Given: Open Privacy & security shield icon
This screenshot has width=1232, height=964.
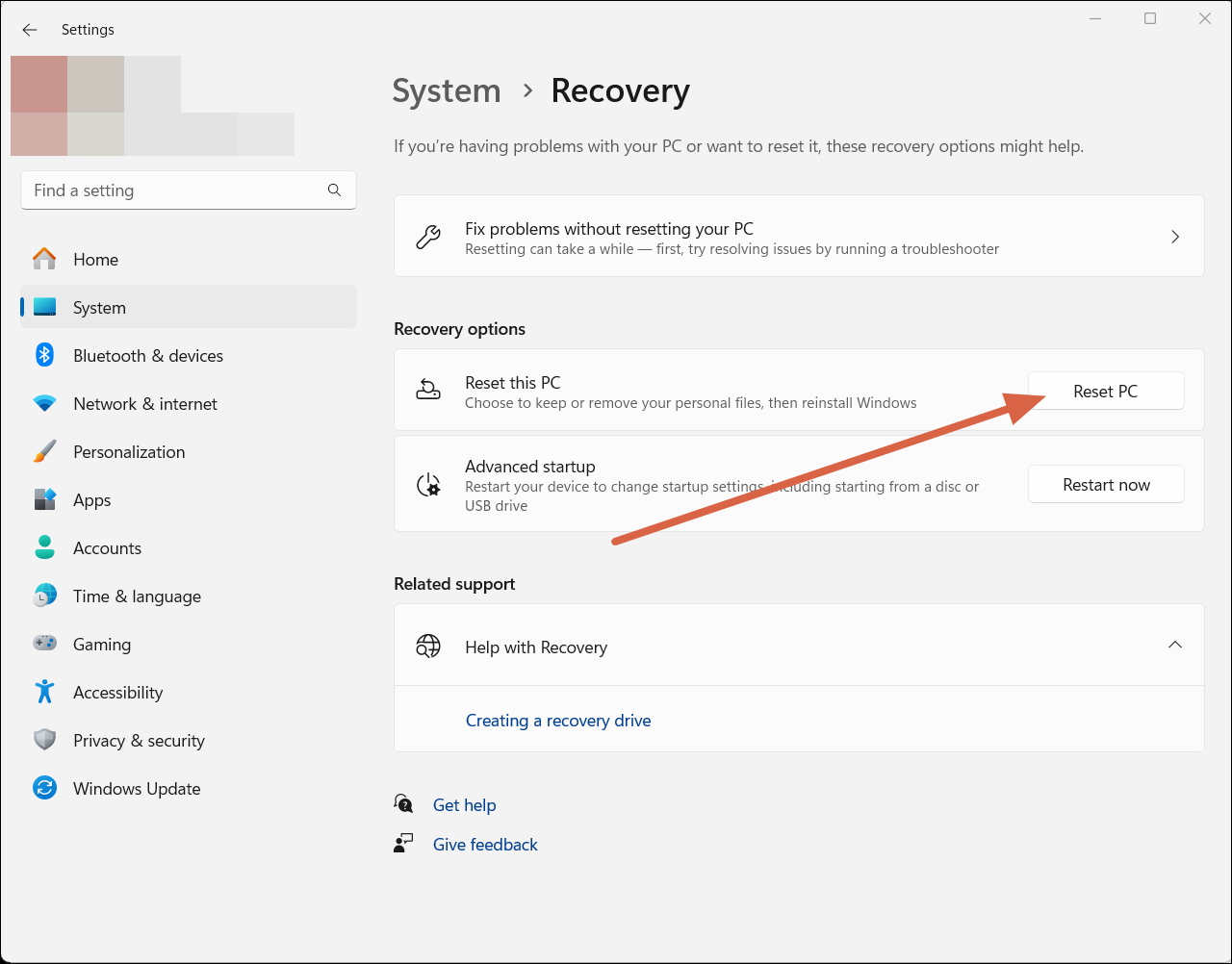Looking at the screenshot, I should pos(44,740).
